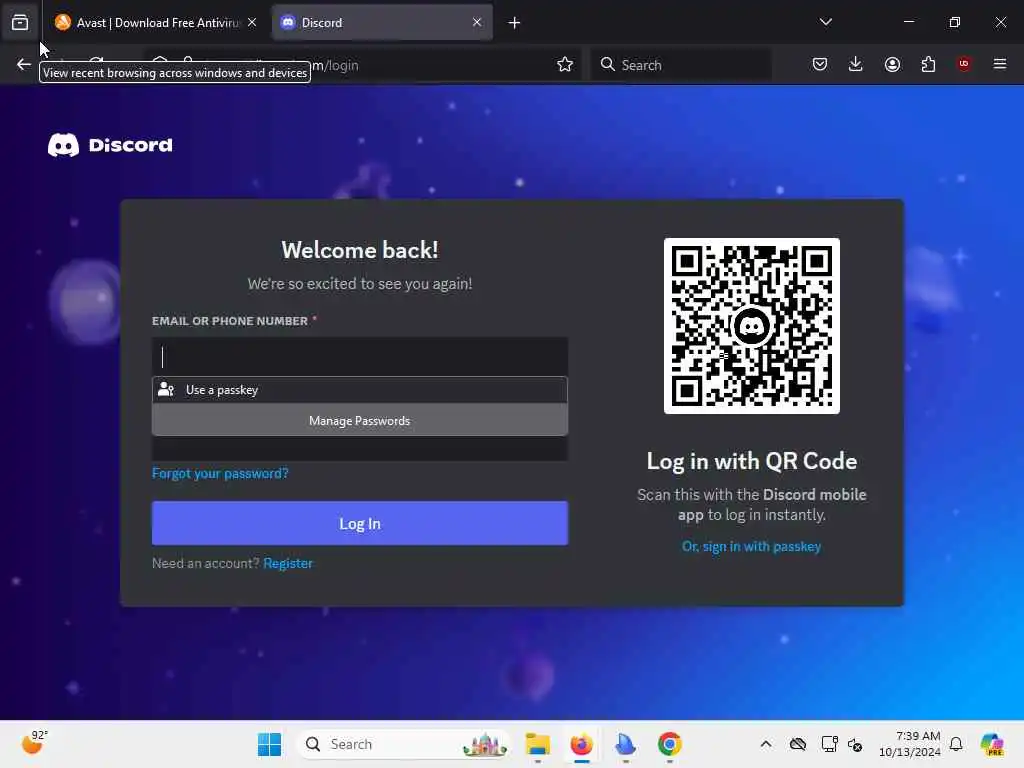1024x768 pixels.
Task: Open the weather widget showing 92°
Action: click(34, 743)
